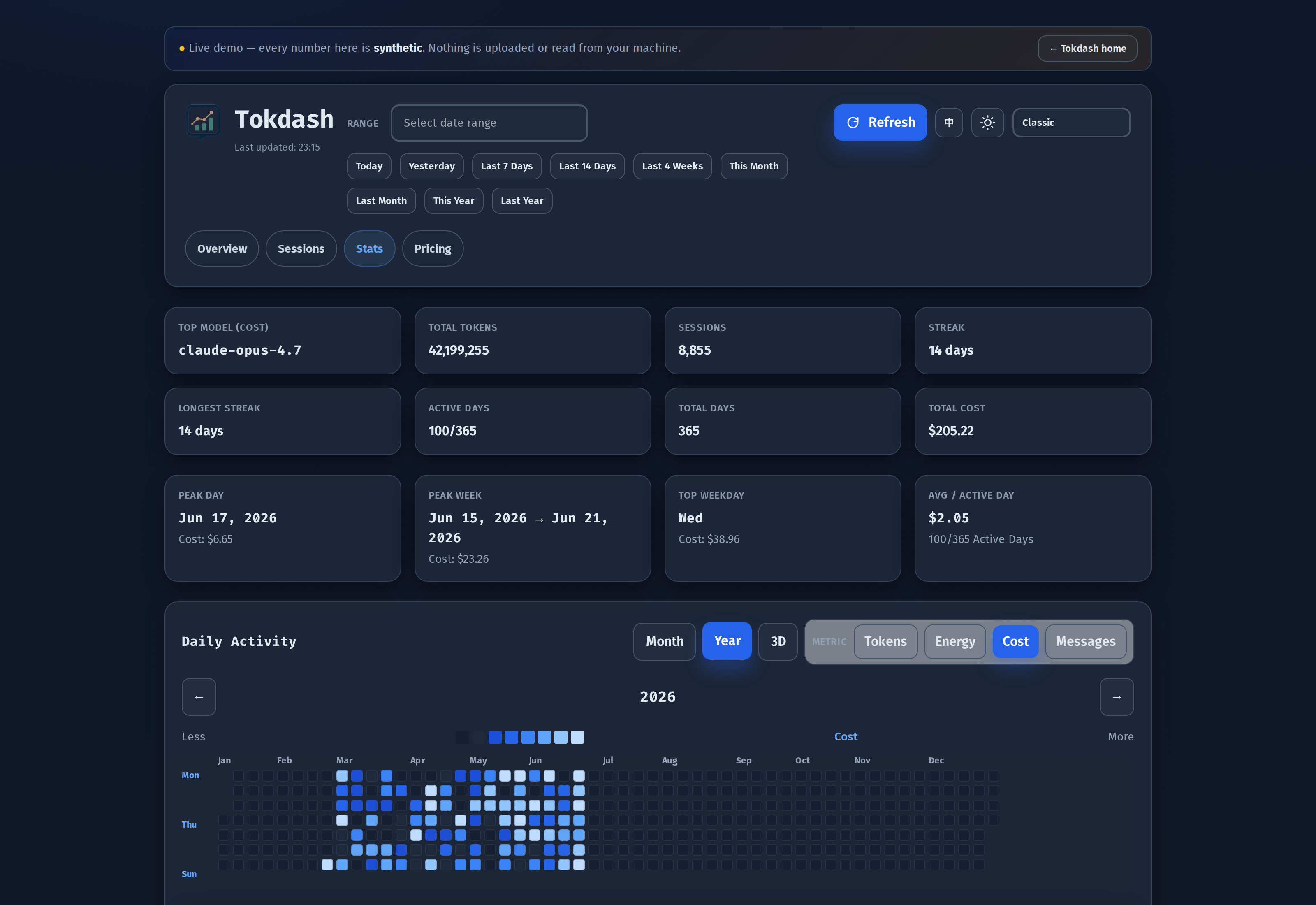Open the Overview tab

222,248
